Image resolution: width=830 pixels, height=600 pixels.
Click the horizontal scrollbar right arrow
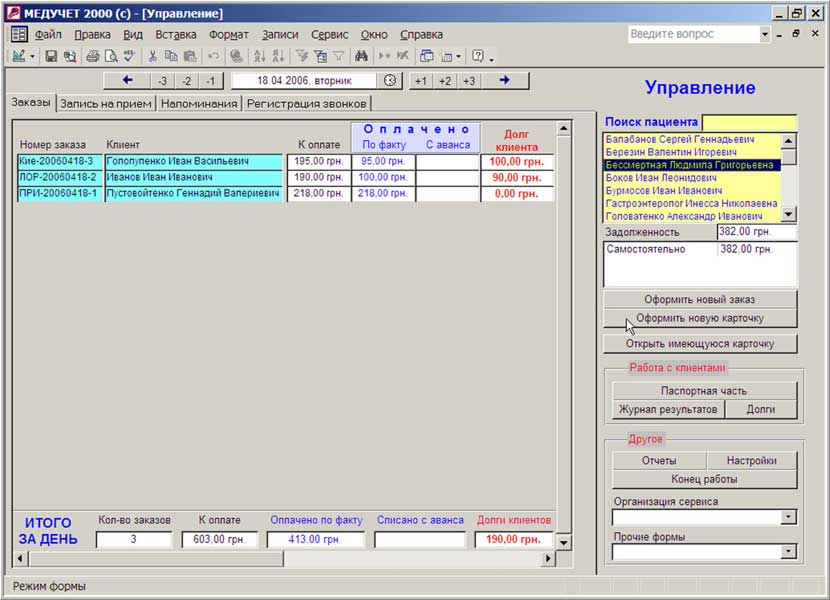tap(548, 558)
